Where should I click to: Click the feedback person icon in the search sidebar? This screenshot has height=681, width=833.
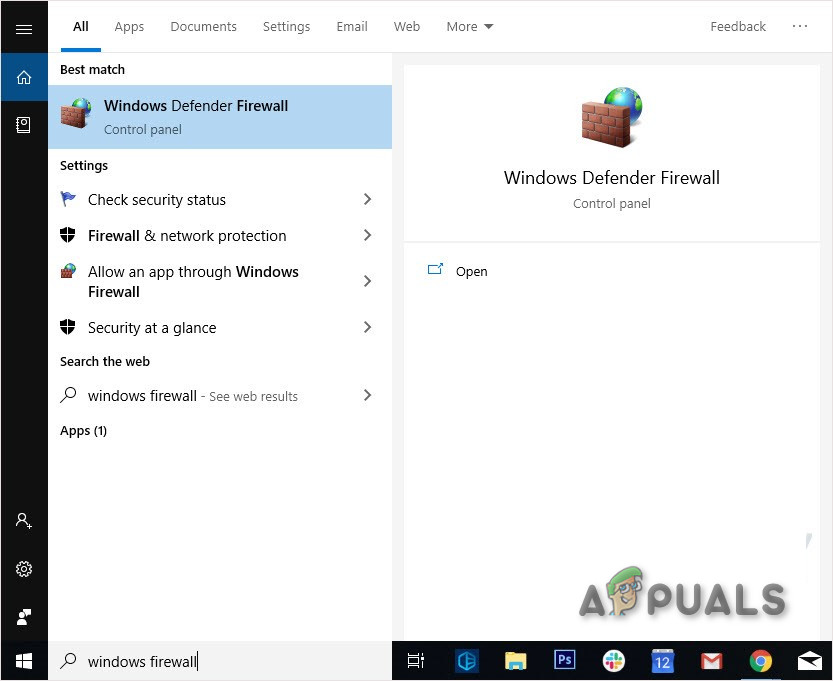coord(24,617)
